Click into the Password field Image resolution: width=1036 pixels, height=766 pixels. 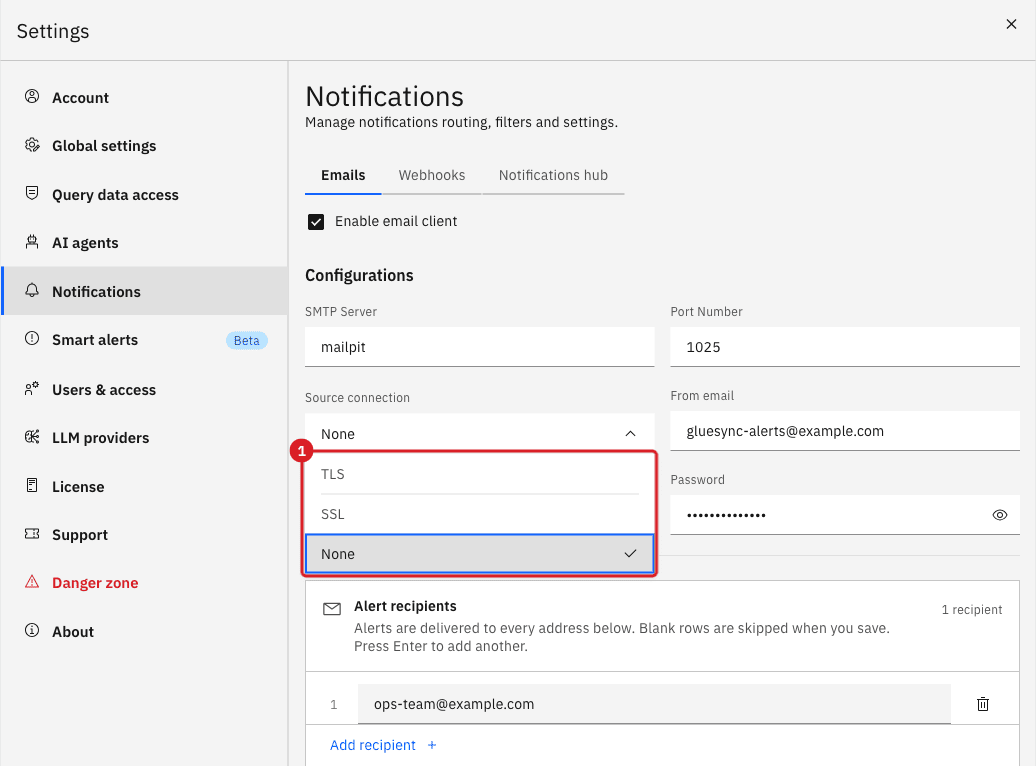coord(844,515)
